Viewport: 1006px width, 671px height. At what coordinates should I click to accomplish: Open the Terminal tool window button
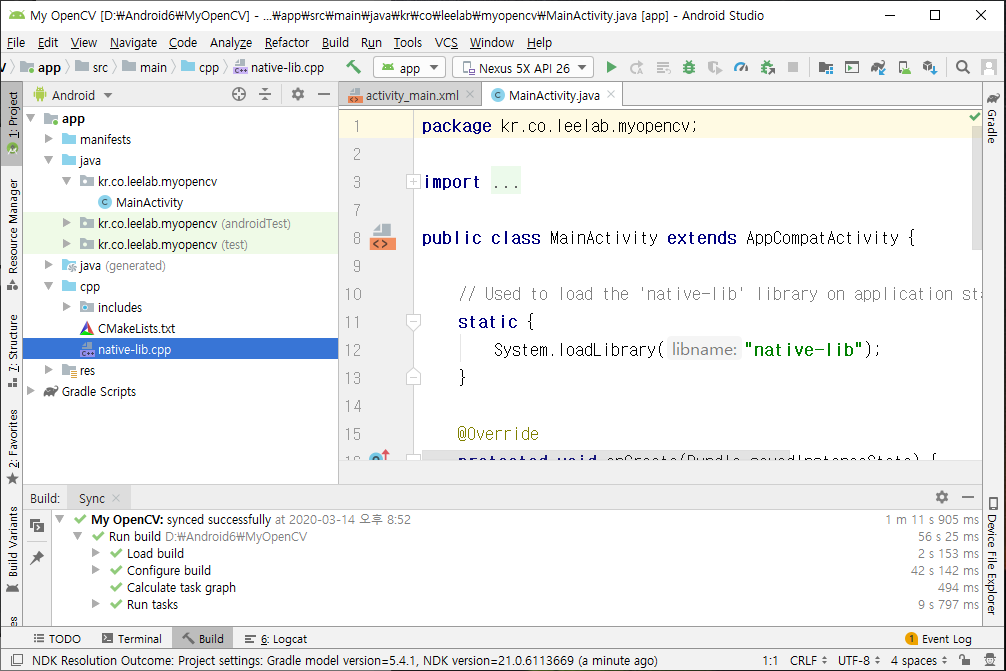[131, 639]
